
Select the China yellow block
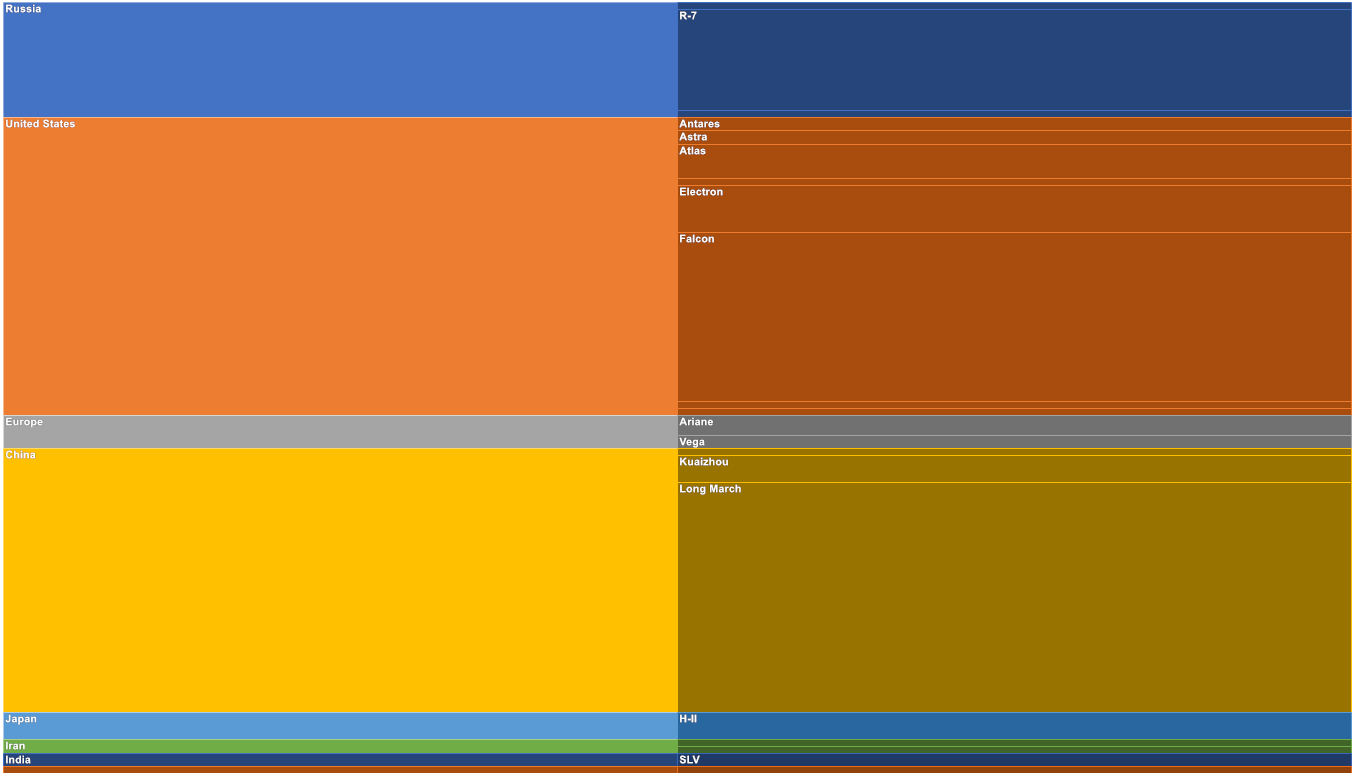[340, 580]
